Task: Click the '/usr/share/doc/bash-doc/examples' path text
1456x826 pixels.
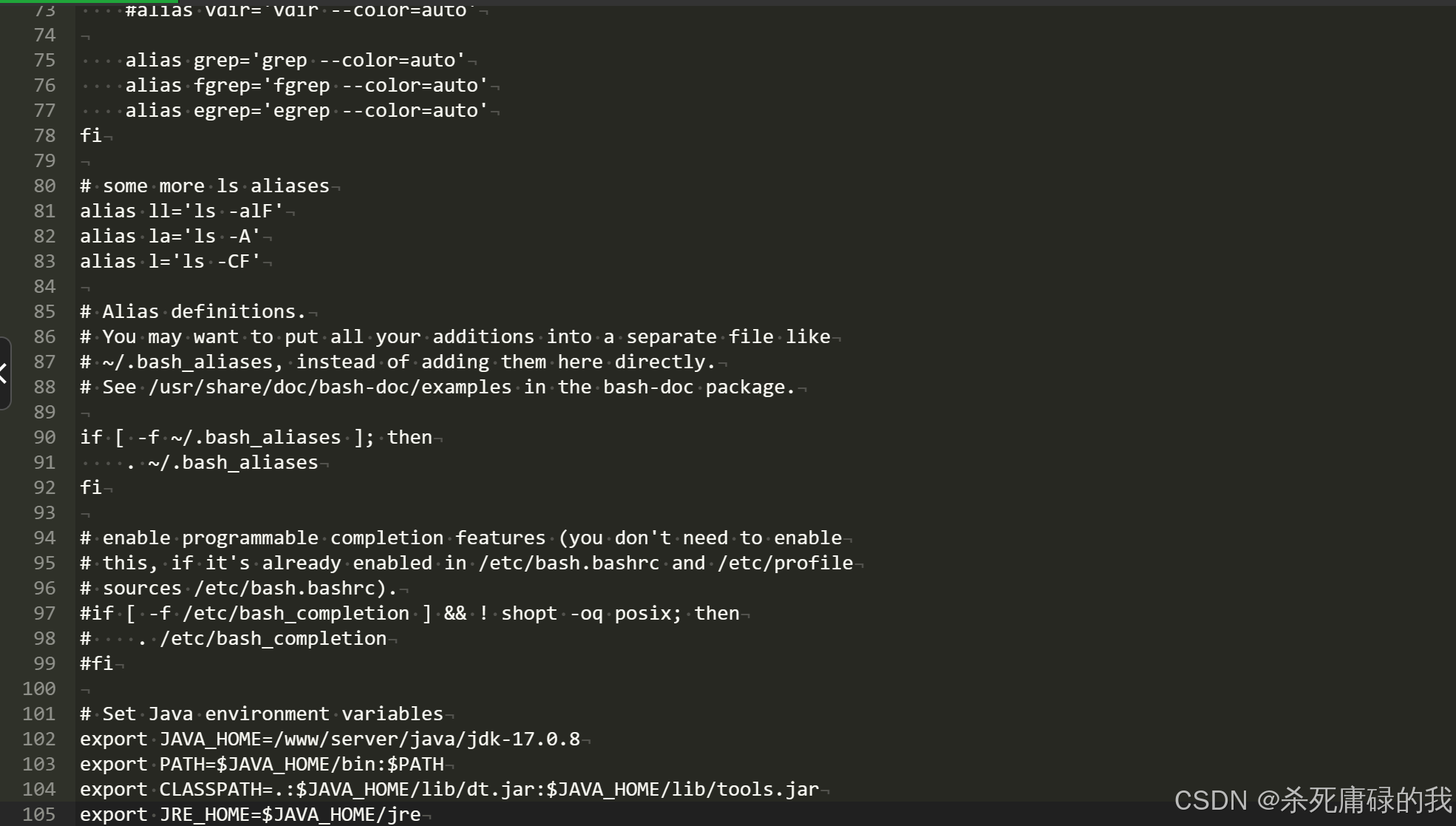Action: (x=330, y=387)
